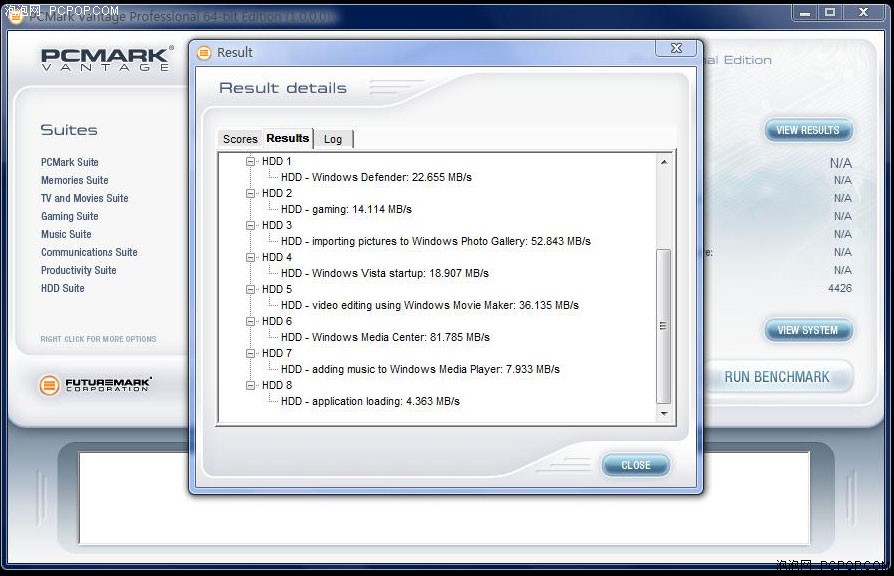Switch to the Scores tab
894x576 pixels.
(x=240, y=139)
